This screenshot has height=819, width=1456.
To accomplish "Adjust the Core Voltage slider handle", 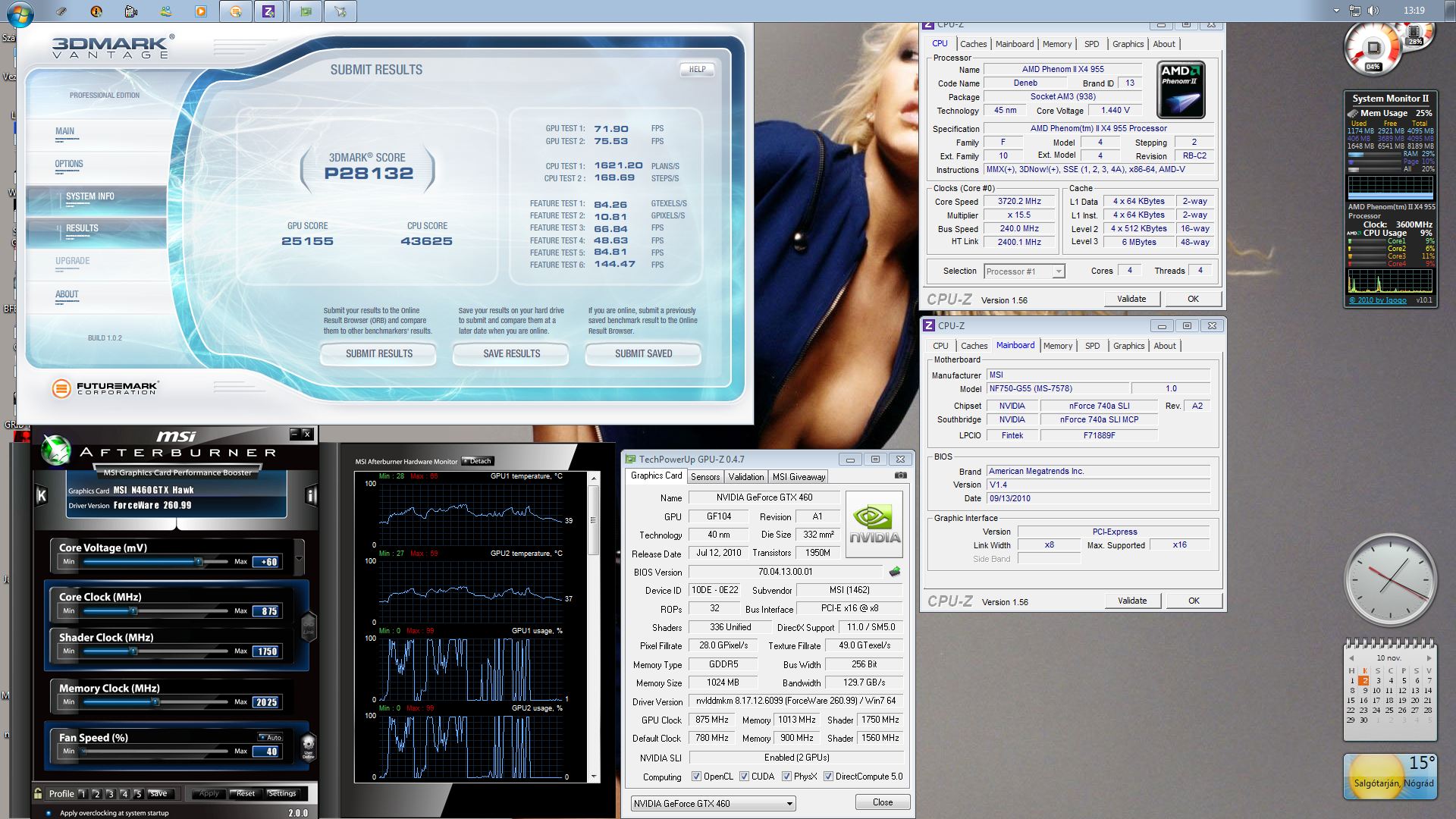I will point(199,561).
